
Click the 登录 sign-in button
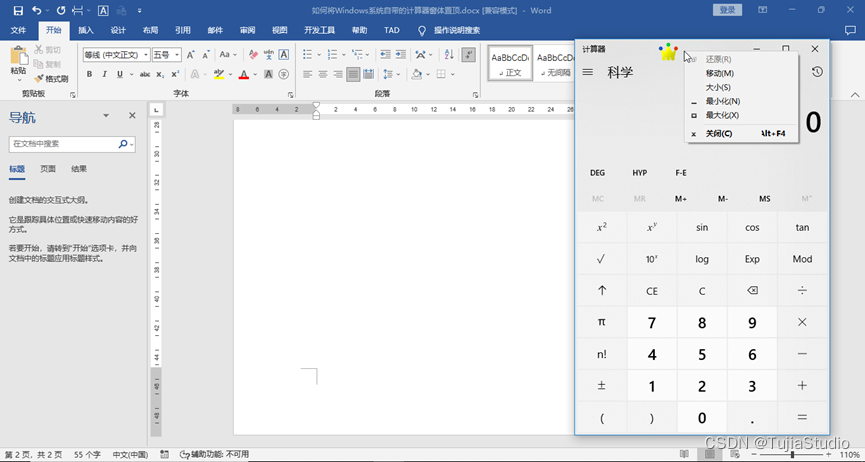pyautogui.click(x=727, y=10)
